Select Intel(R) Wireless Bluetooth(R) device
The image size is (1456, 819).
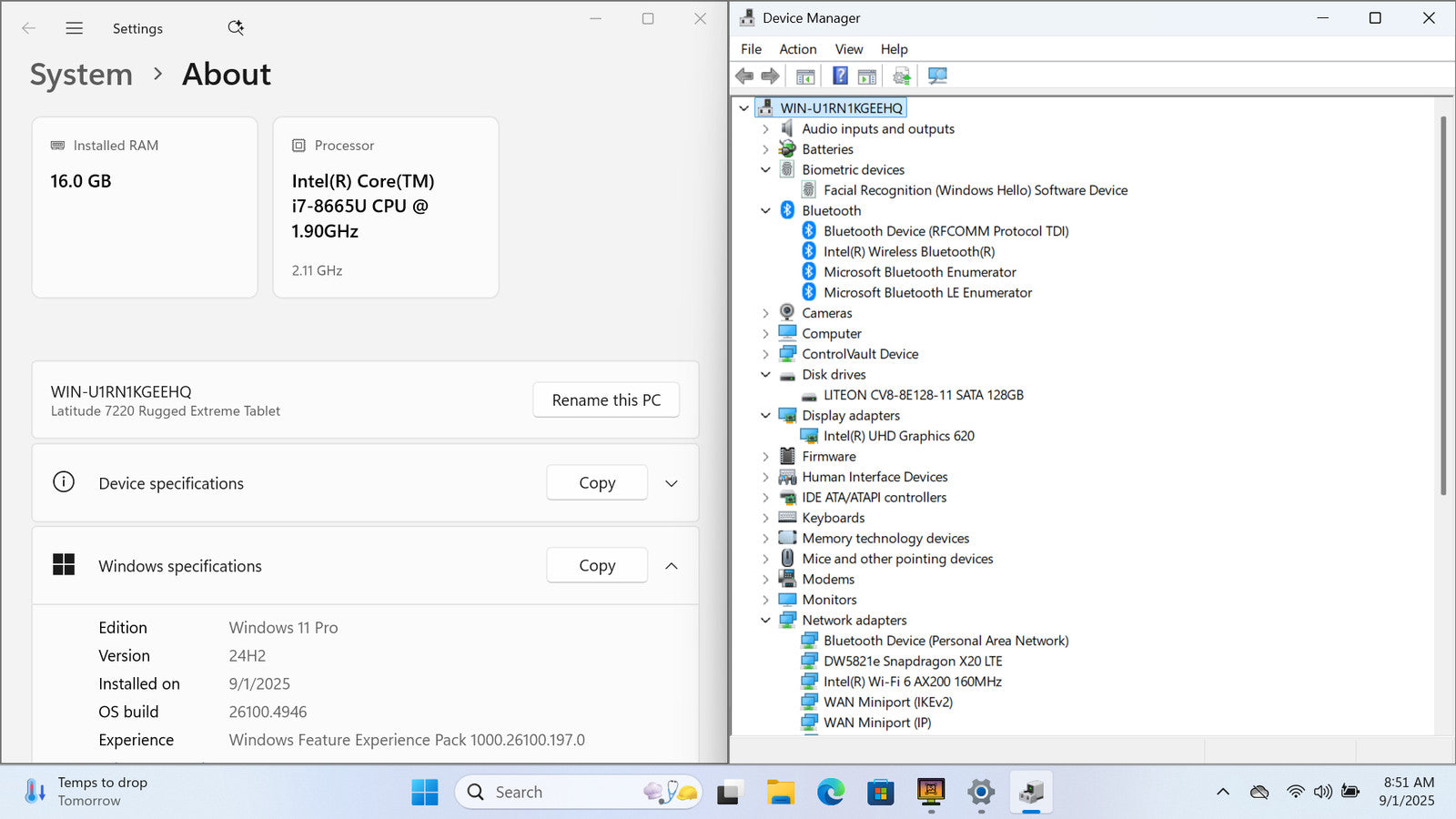pyautogui.click(x=909, y=252)
